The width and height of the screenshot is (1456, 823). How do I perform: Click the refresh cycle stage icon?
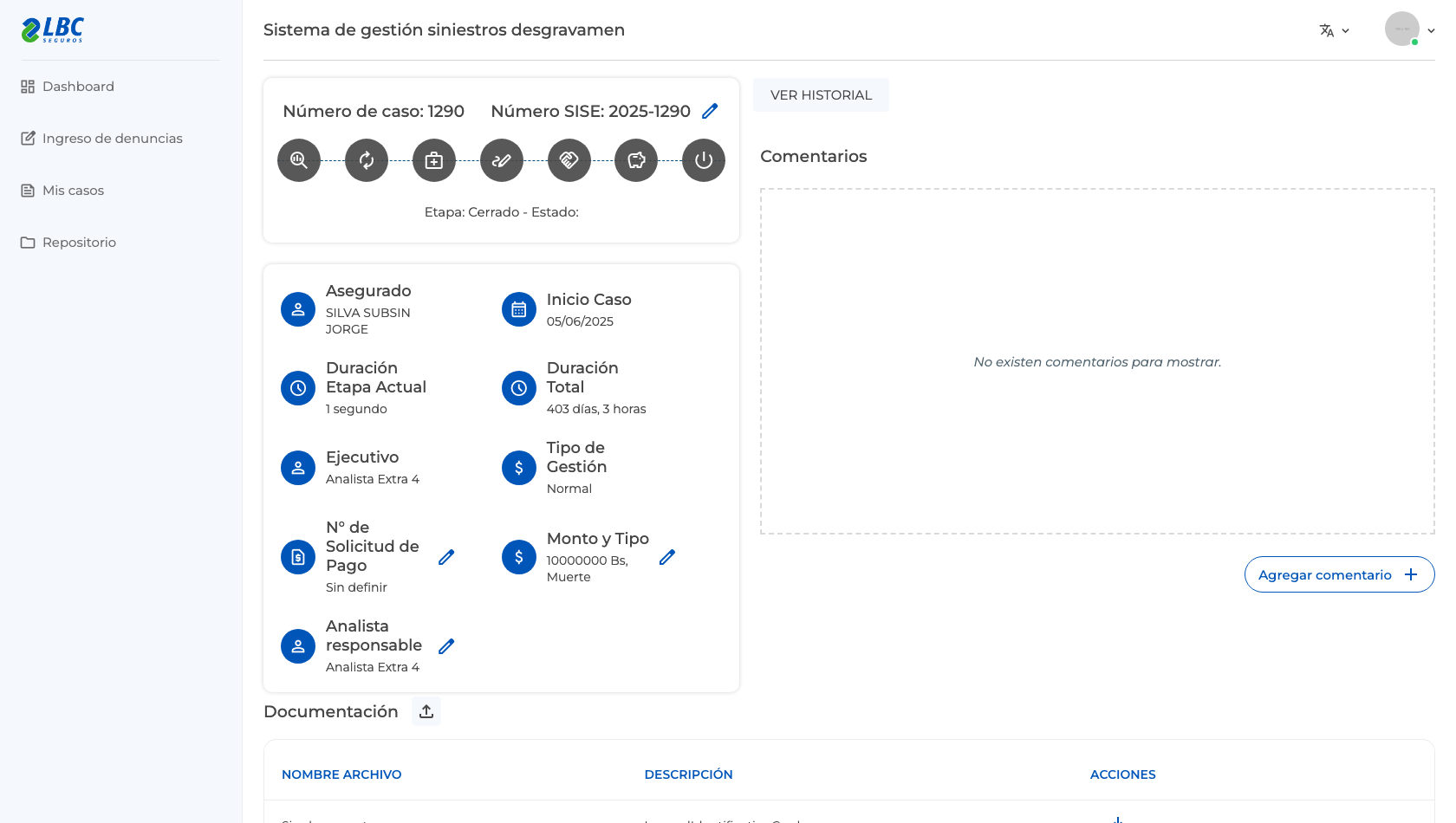tap(367, 160)
